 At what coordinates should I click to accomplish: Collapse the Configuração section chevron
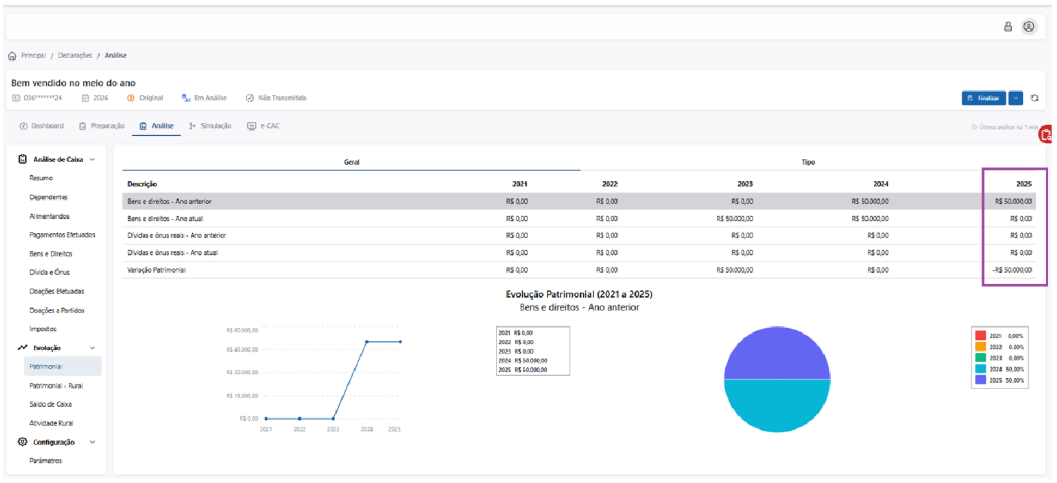coord(92,442)
